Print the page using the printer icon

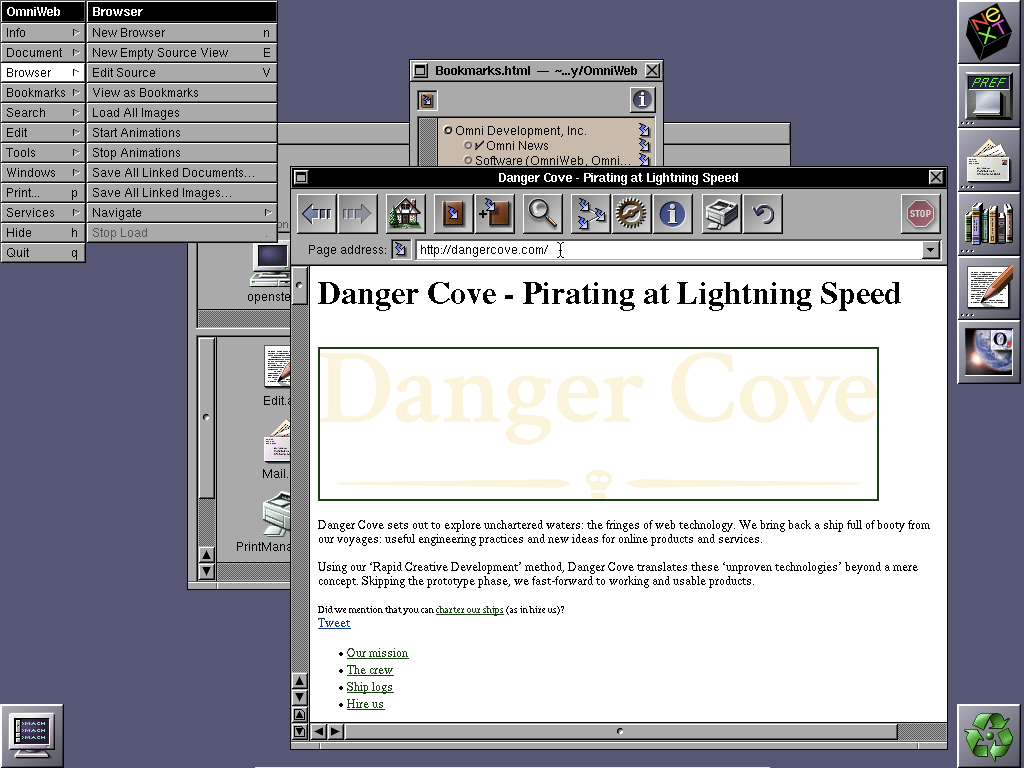722,214
